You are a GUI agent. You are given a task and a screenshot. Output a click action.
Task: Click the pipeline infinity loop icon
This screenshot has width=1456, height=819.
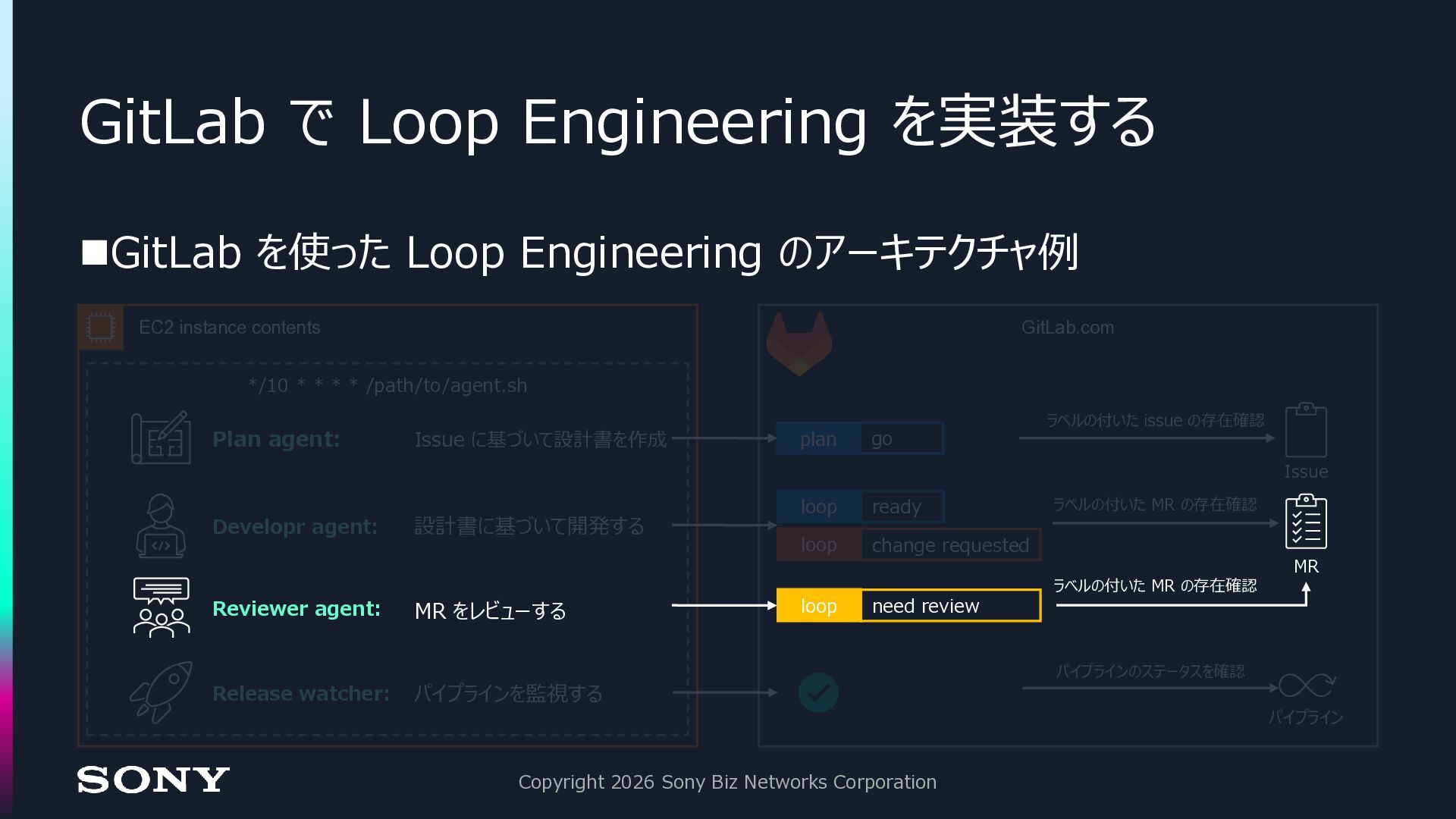point(1307,686)
